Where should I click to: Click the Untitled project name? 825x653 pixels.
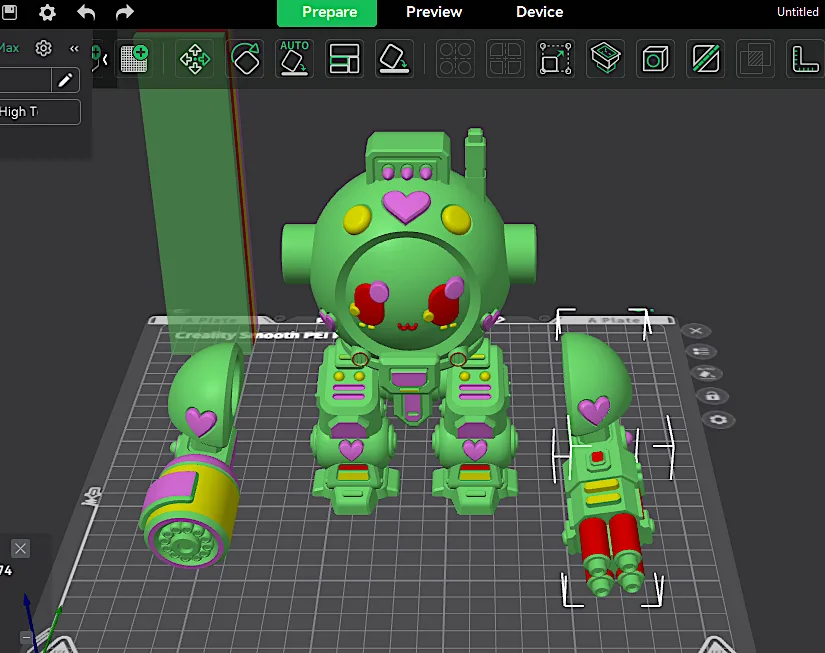click(797, 12)
